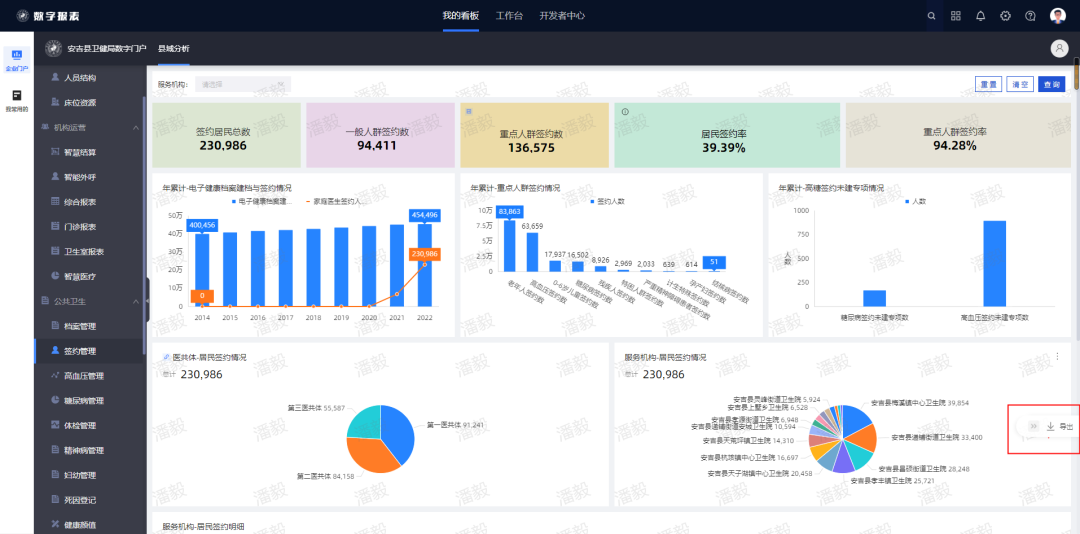Click the 查询 button
This screenshot has width=1080, height=534.
point(1051,85)
